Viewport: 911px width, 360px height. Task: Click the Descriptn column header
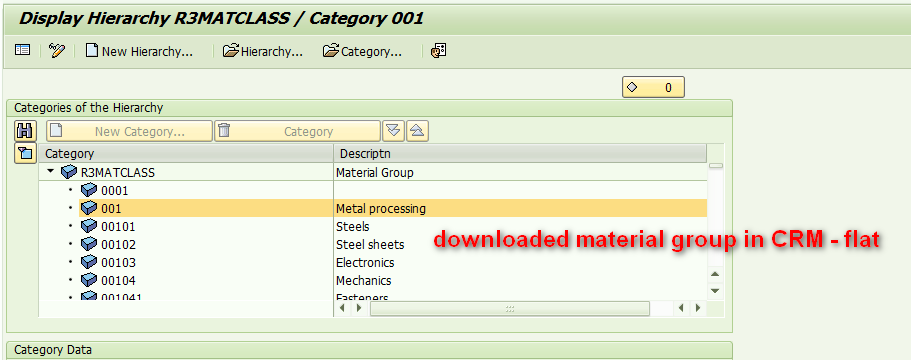pyautogui.click(x=520, y=154)
